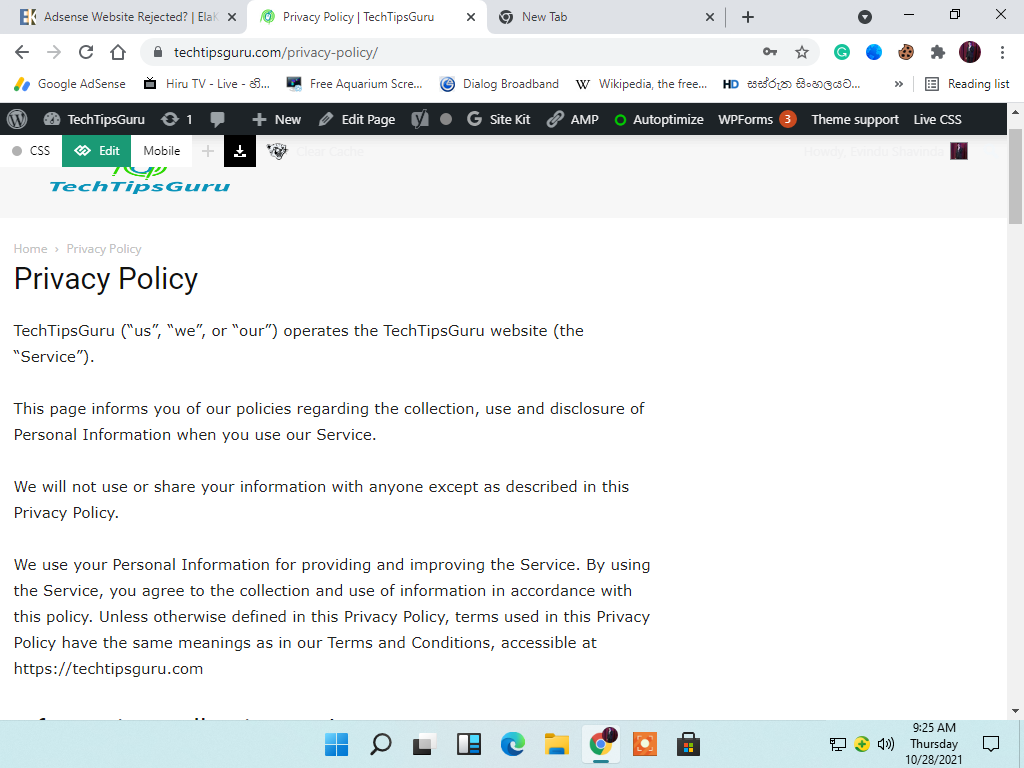Image resolution: width=1024 pixels, height=768 pixels.
Task: Click Edit Page in admin bar
Action: (x=357, y=120)
